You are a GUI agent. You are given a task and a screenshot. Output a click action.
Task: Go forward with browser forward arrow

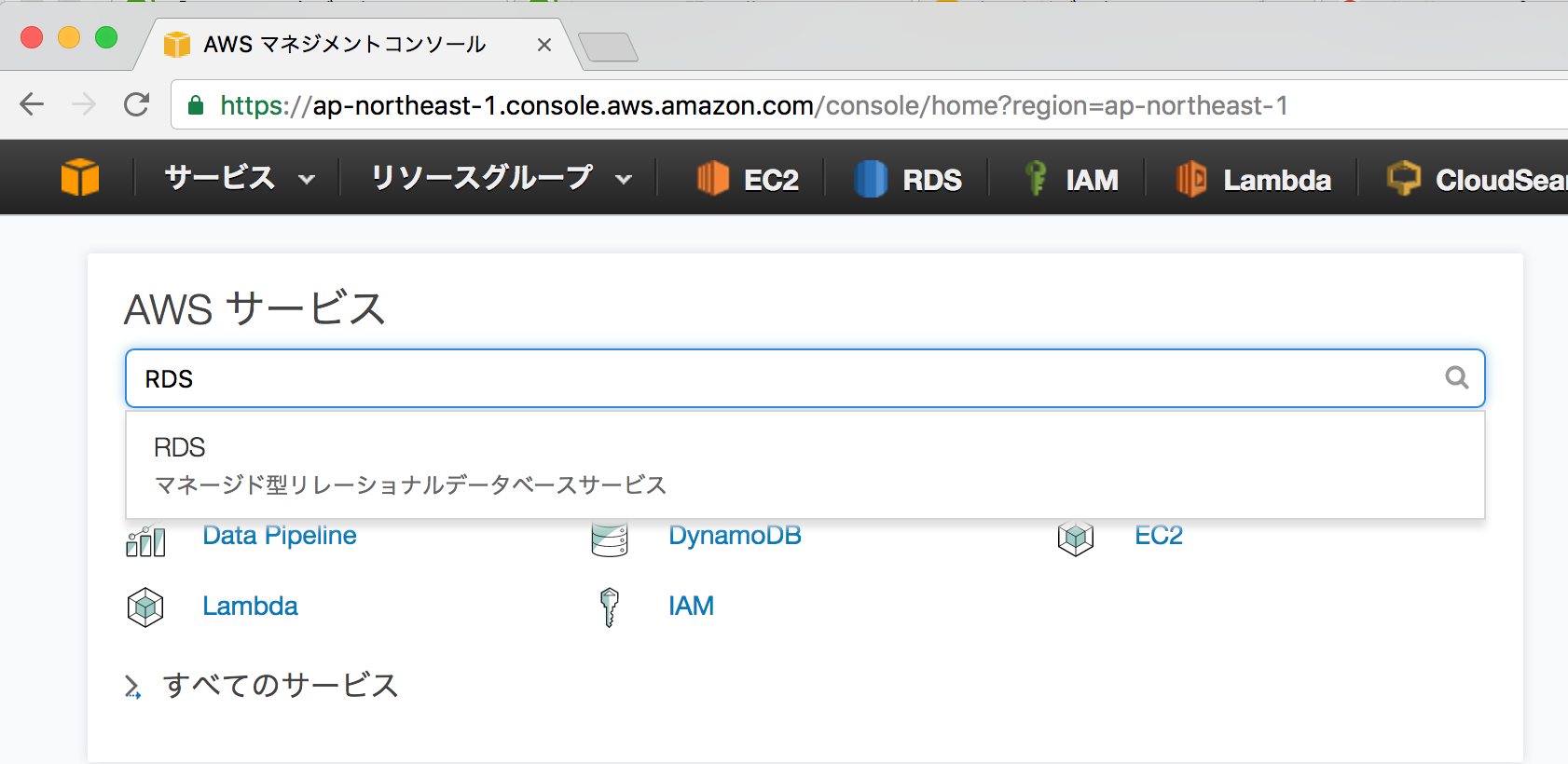tap(84, 104)
